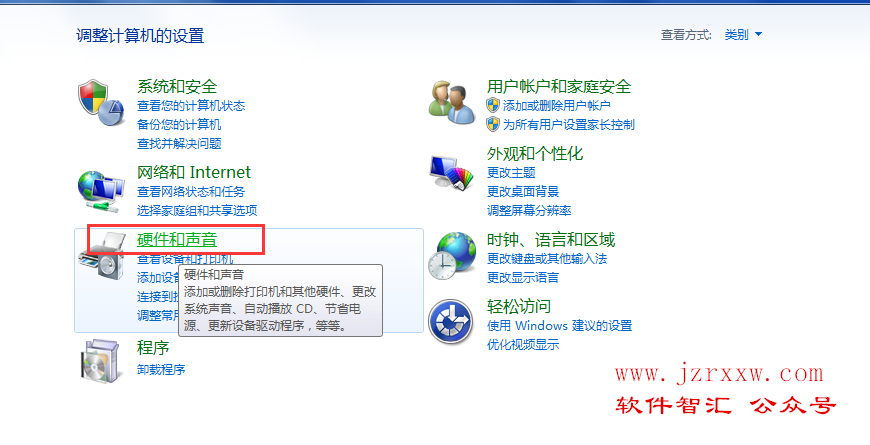
Task: Click the User Accounts people icon
Action: point(452,102)
